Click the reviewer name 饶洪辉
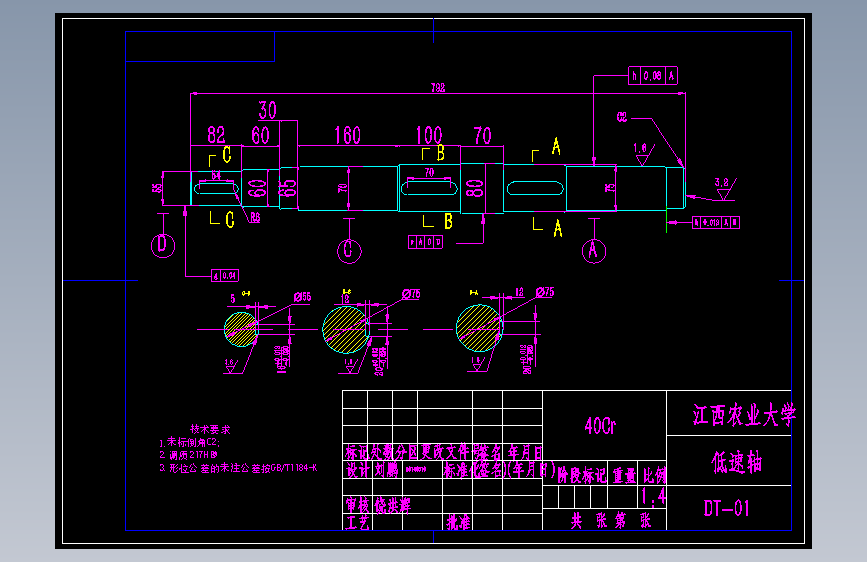 pyautogui.click(x=393, y=505)
